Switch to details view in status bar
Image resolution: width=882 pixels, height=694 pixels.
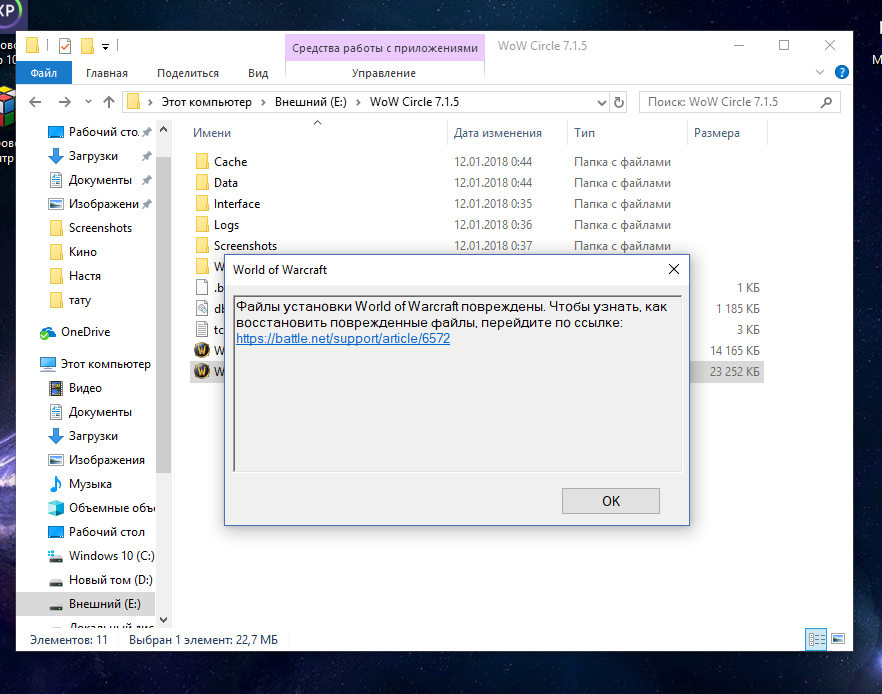(x=816, y=638)
